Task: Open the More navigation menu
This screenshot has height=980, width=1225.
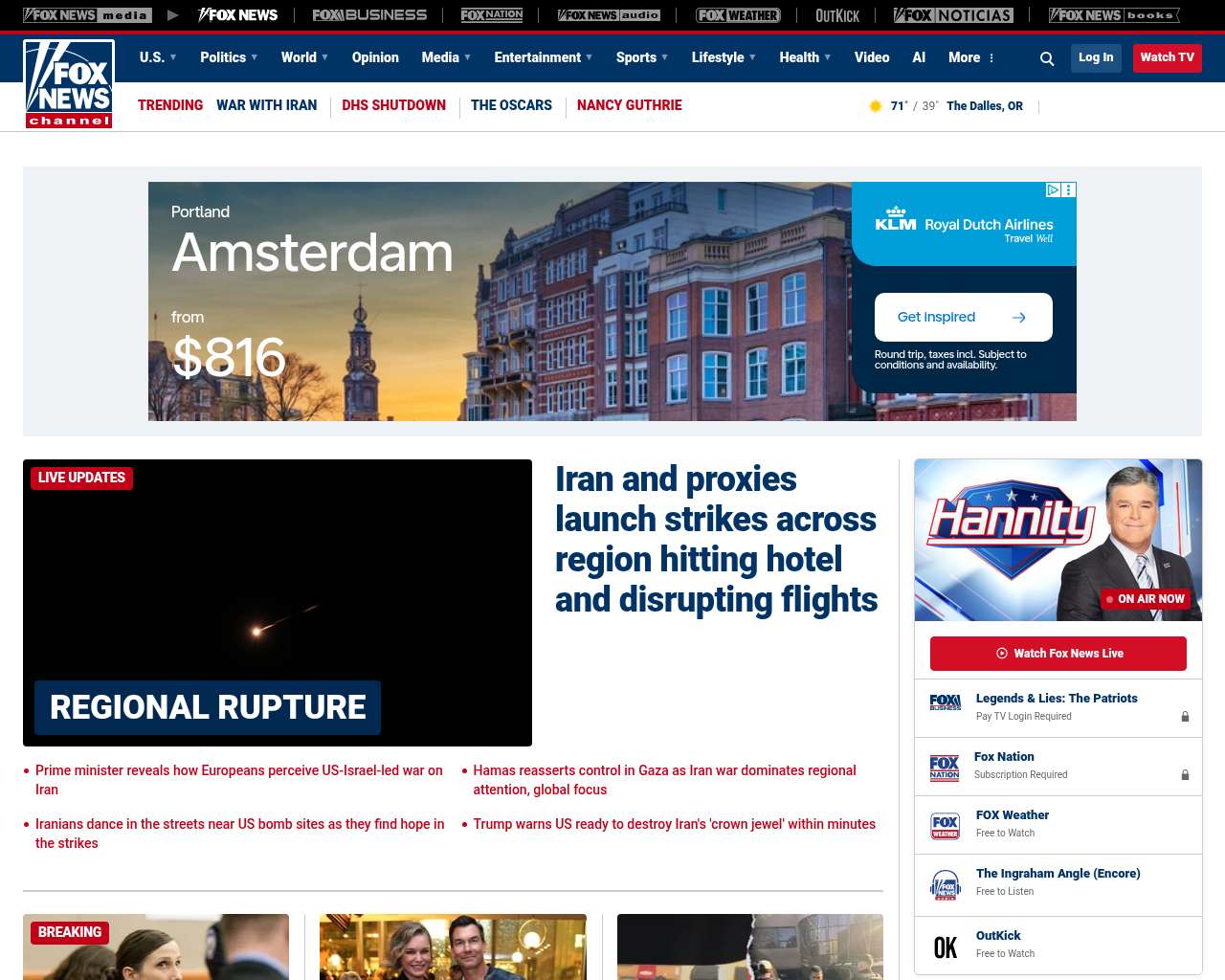Action: (x=965, y=57)
